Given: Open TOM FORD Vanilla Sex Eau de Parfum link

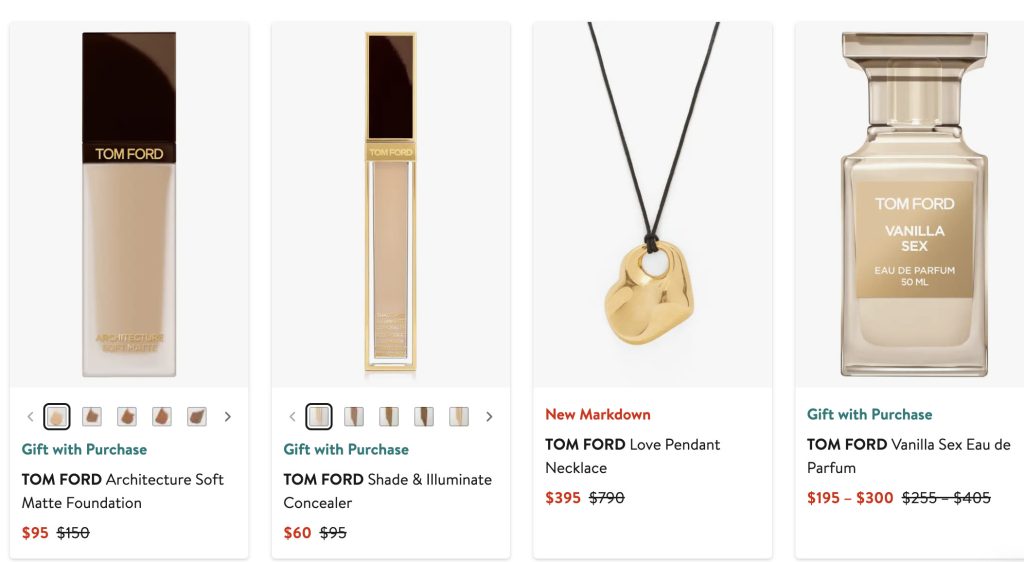Looking at the screenshot, I should [x=908, y=456].
